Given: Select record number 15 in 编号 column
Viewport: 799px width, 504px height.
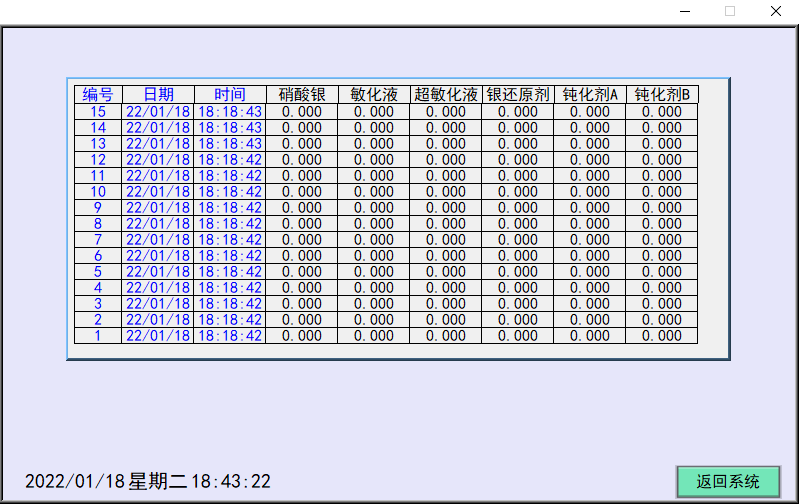Looking at the screenshot, I should [98, 112].
